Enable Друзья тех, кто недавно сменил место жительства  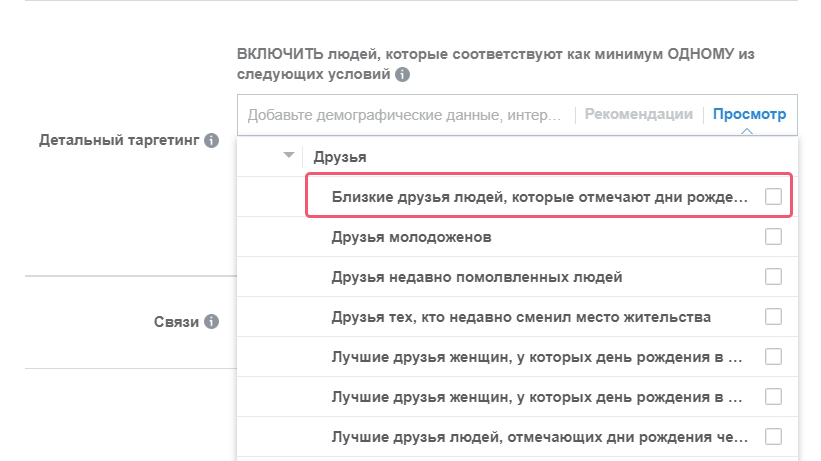(773, 316)
